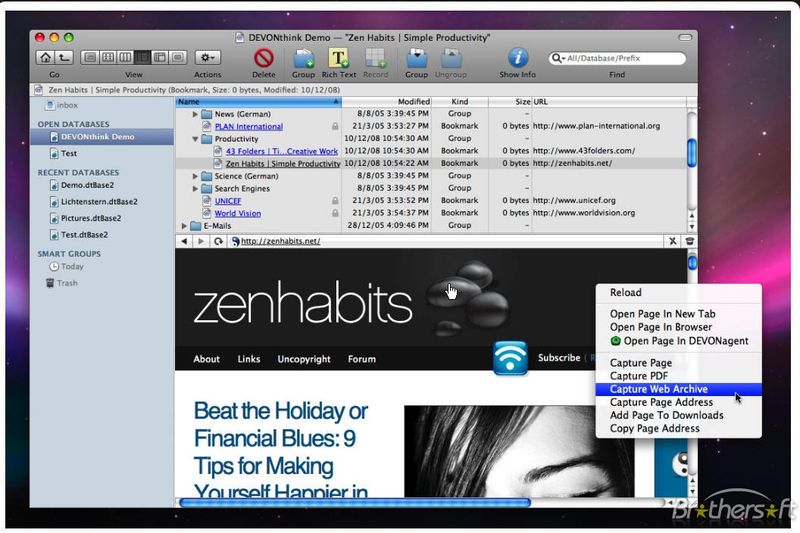The width and height of the screenshot is (800, 533).
Task: Open recent database Lichtenstern.dtBase2
Action: (93, 201)
